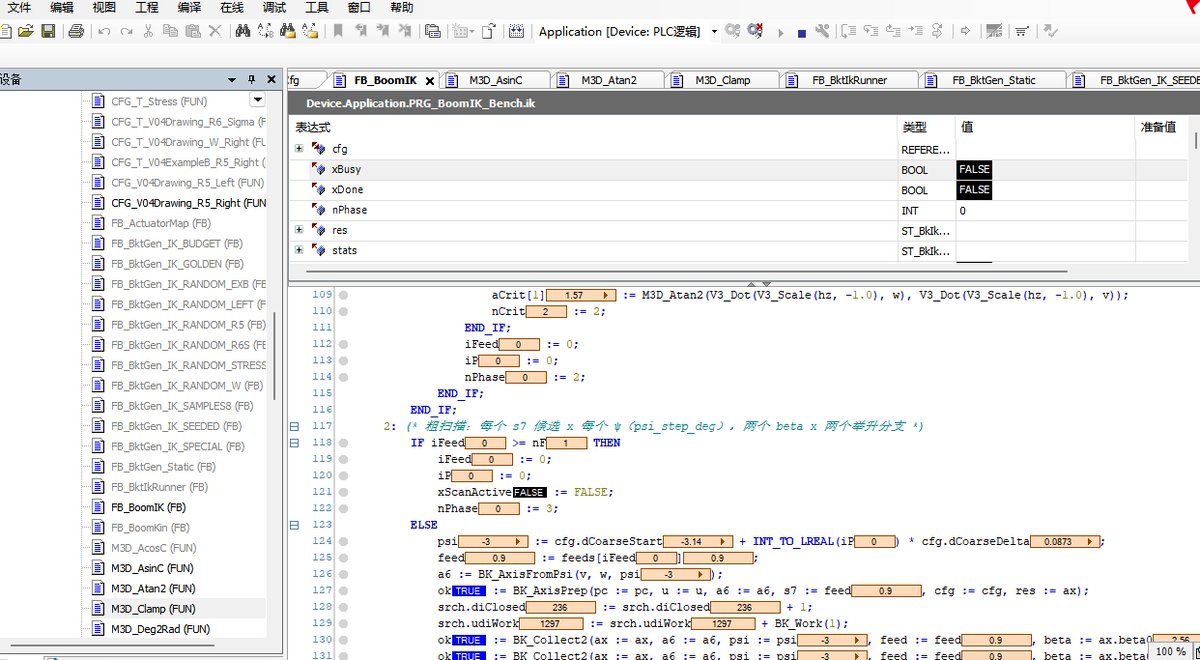The height and width of the screenshot is (660, 1200).
Task: Click the xBusy FALSE value cell
Action: point(974,170)
